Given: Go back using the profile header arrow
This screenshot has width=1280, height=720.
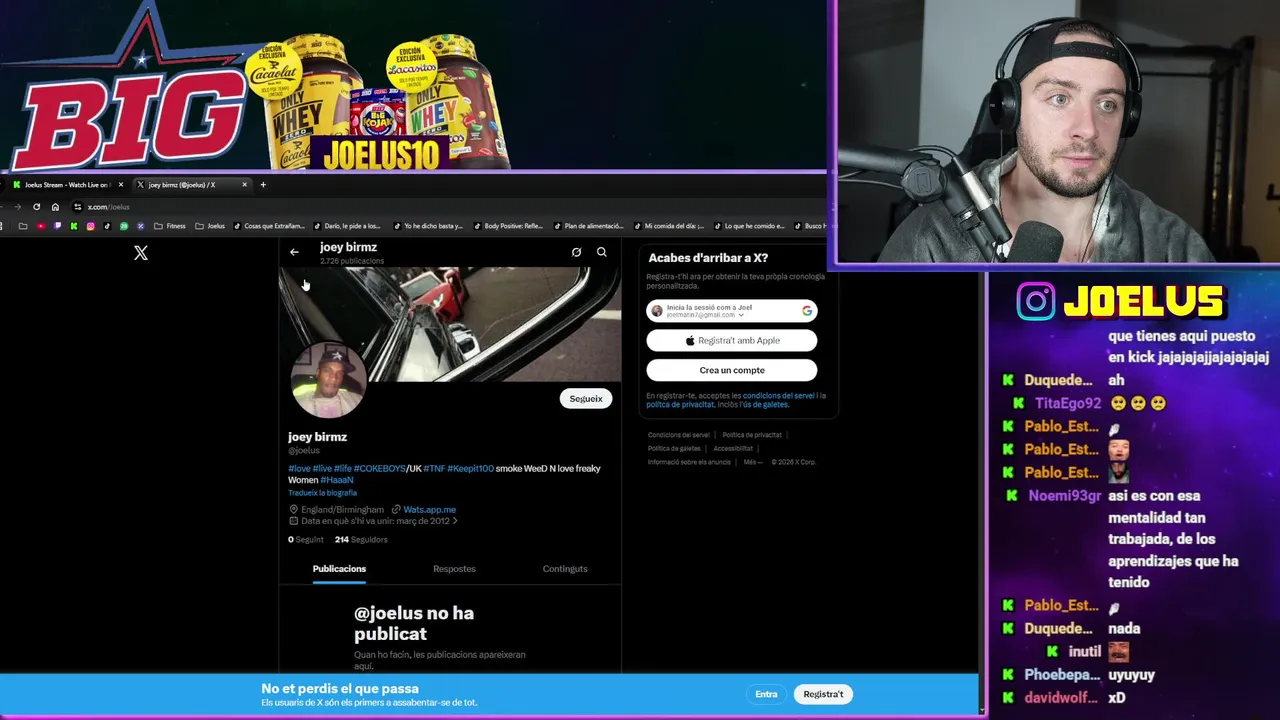Looking at the screenshot, I should tap(294, 252).
